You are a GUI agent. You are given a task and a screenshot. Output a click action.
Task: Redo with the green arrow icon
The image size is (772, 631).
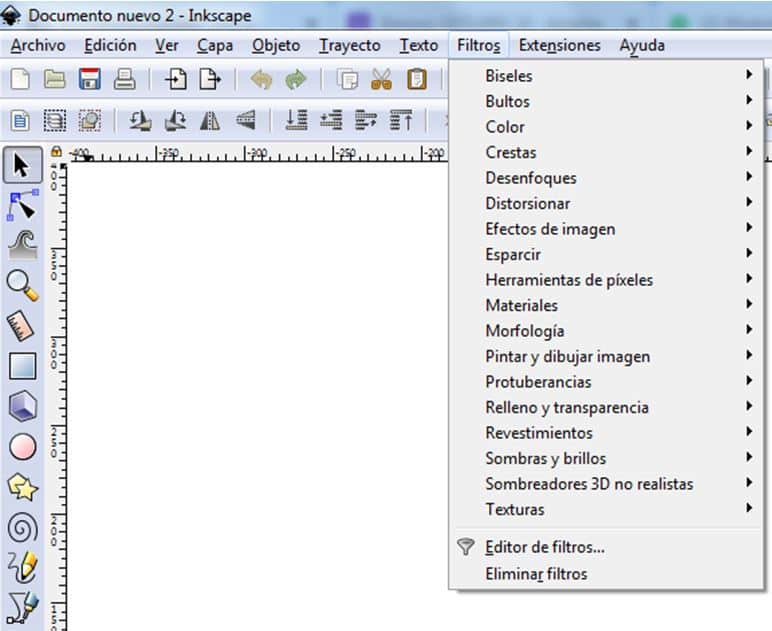pos(295,79)
